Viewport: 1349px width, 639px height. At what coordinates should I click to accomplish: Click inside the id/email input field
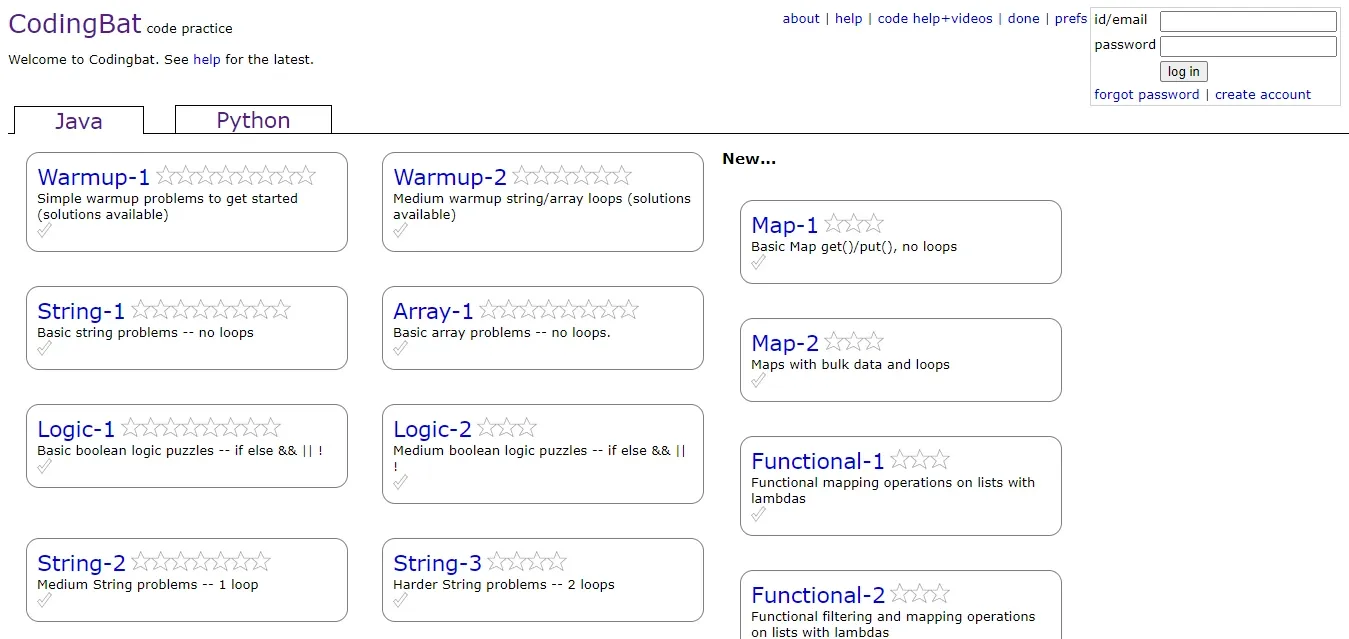pyautogui.click(x=1247, y=20)
